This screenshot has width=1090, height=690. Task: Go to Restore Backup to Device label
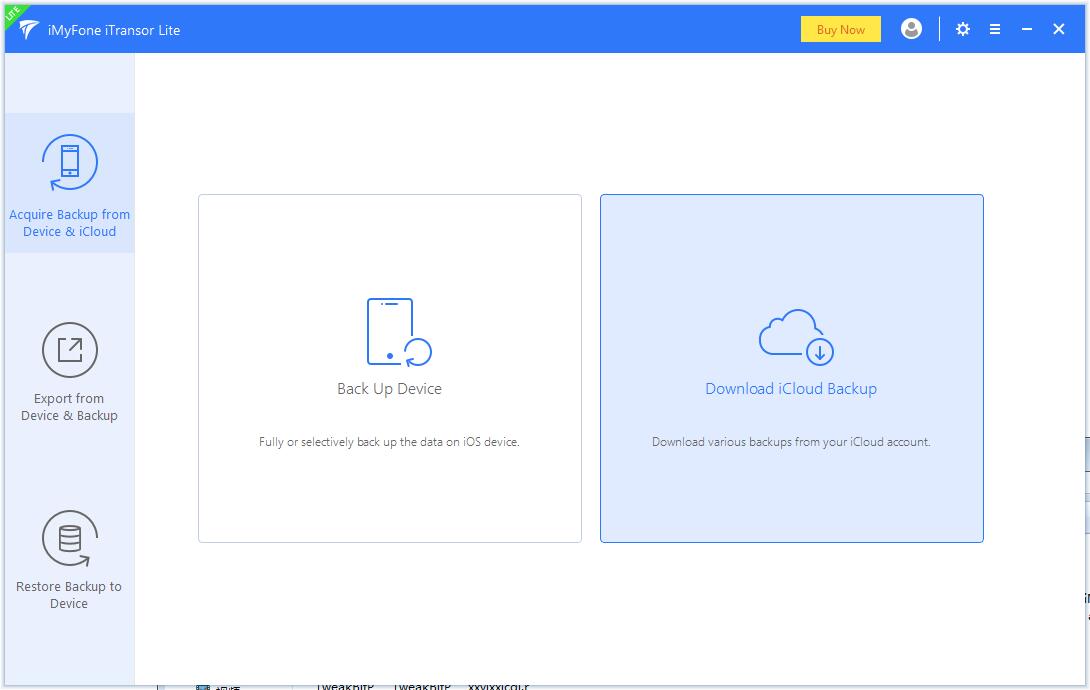(x=69, y=595)
